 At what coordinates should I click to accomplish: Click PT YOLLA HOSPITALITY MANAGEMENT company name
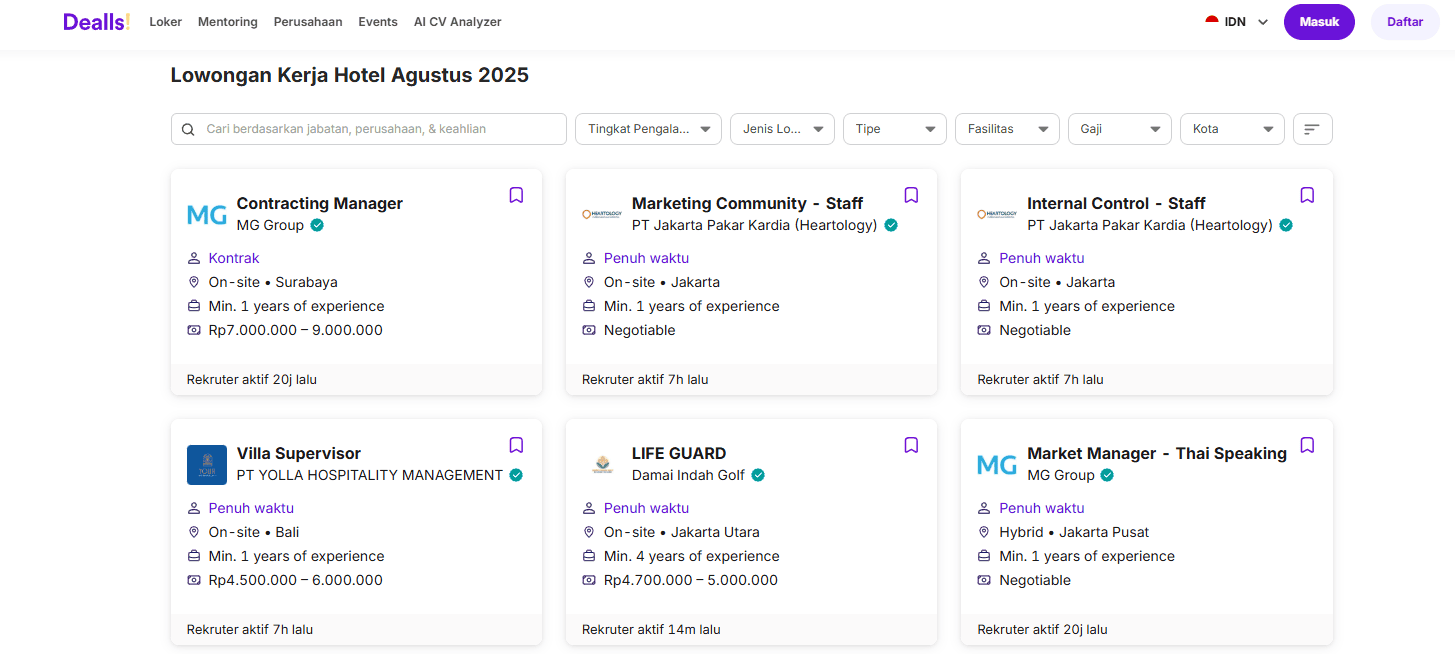(370, 475)
